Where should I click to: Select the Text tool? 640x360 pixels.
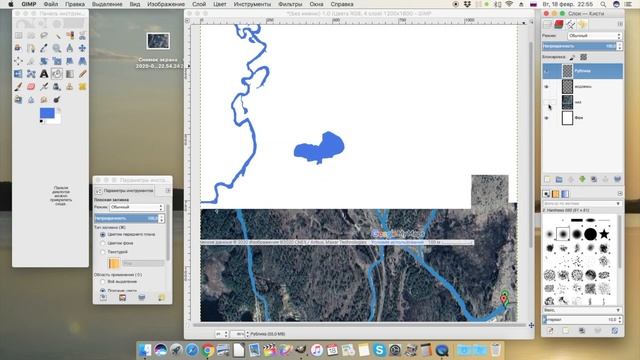(44, 74)
